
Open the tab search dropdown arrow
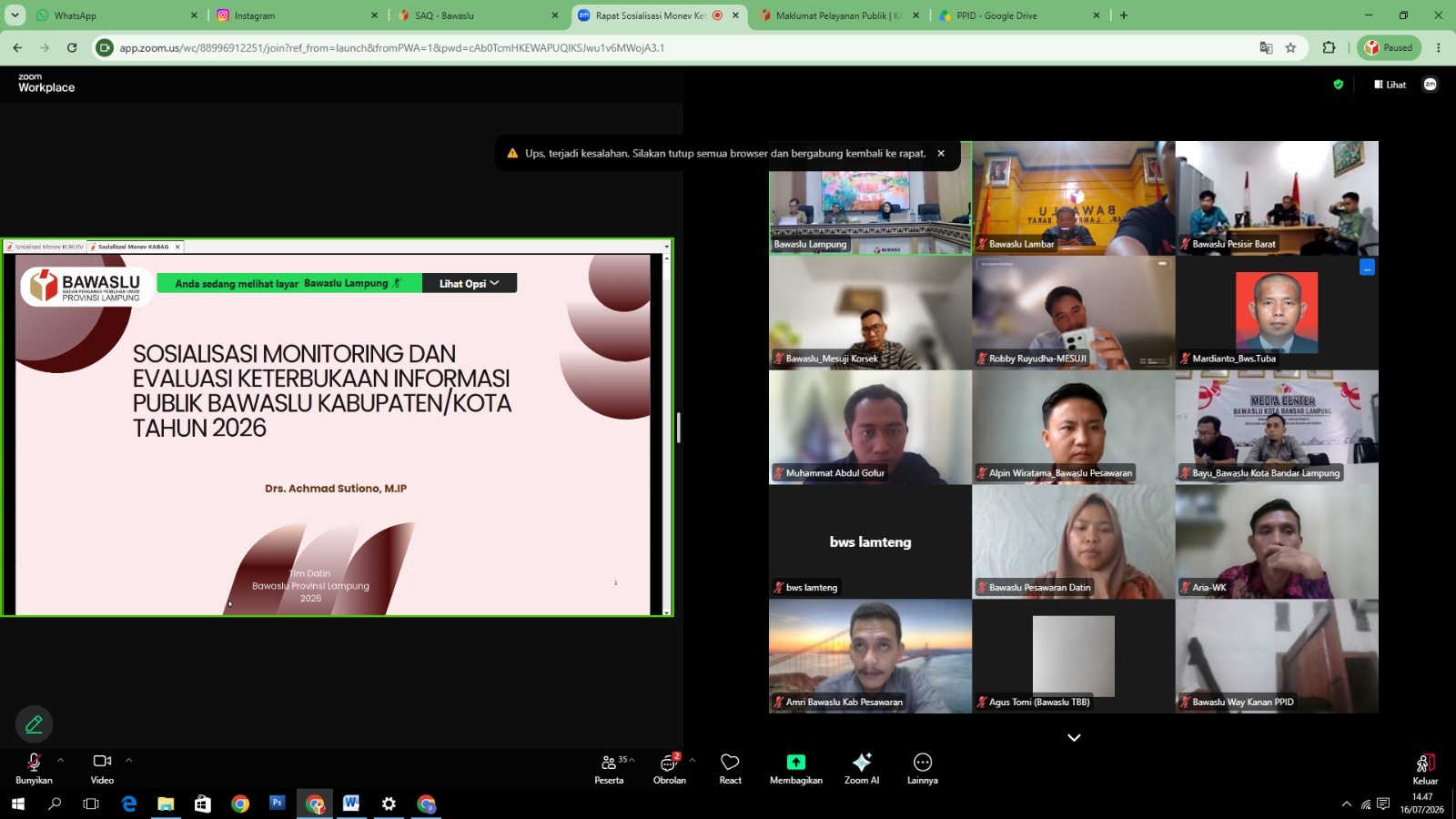pyautogui.click(x=15, y=15)
